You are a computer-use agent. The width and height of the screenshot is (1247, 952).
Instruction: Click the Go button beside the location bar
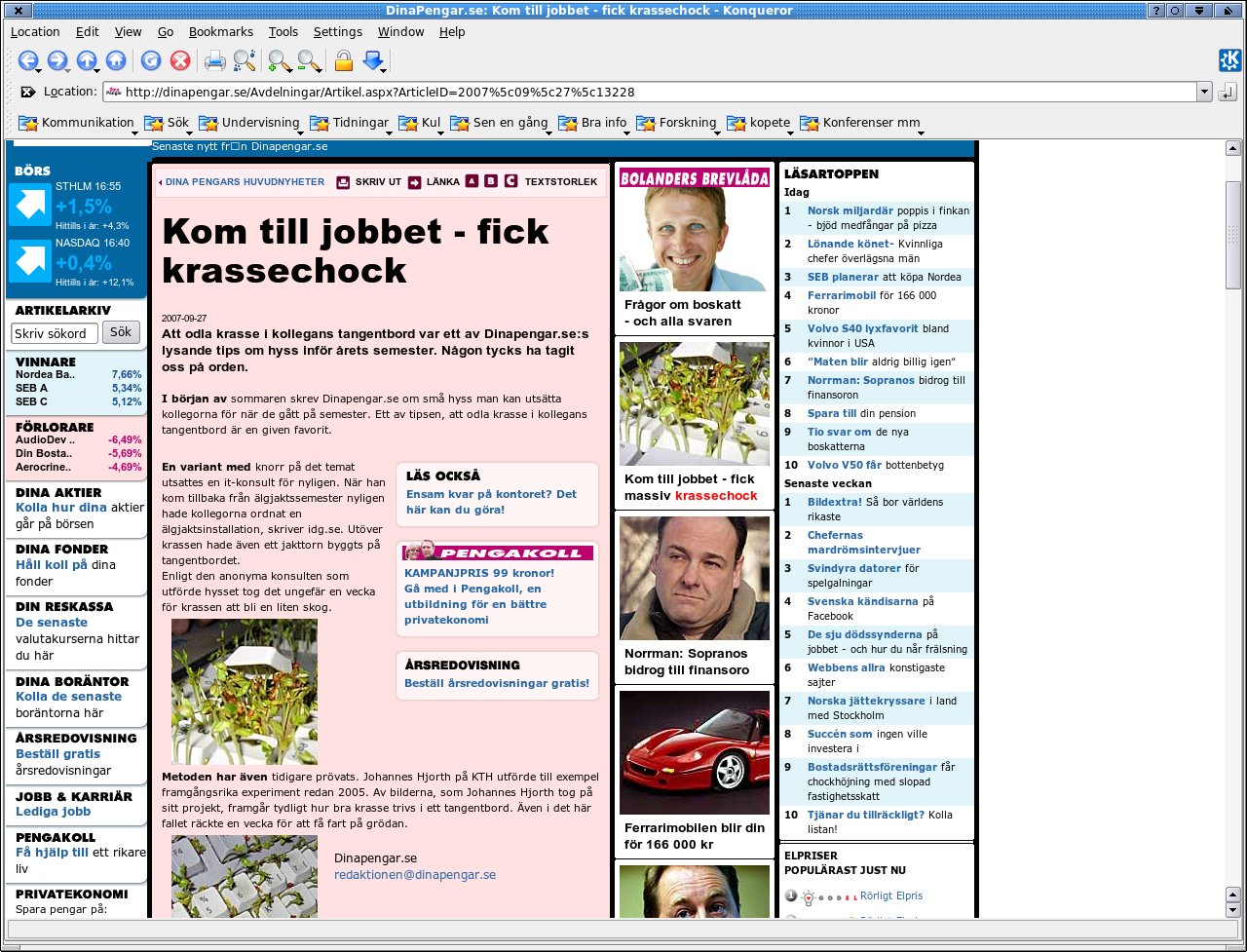1227,93
